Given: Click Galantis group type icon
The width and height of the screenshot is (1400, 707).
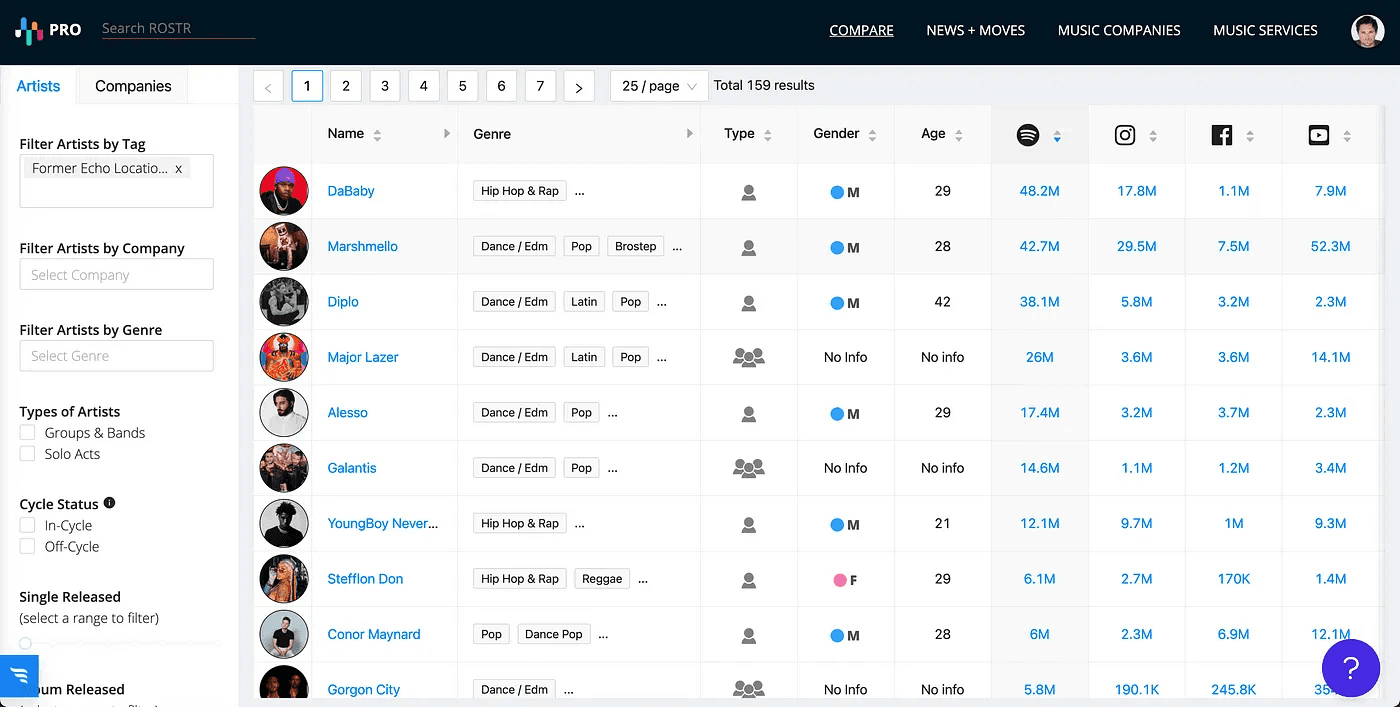Looking at the screenshot, I should coord(748,468).
